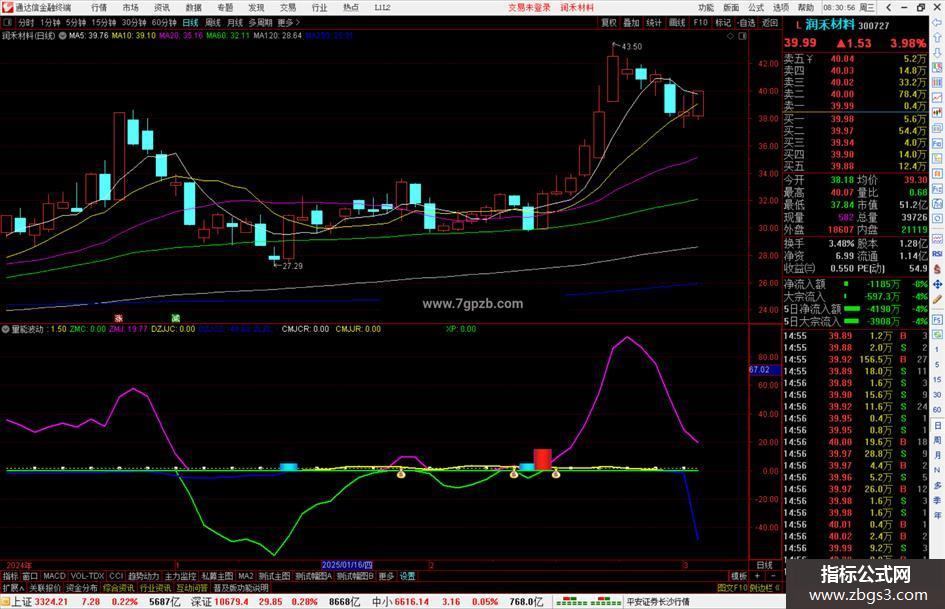Click the 日 period button in the right sidebar
The height and width of the screenshot is (609, 945).
coord(937,425)
